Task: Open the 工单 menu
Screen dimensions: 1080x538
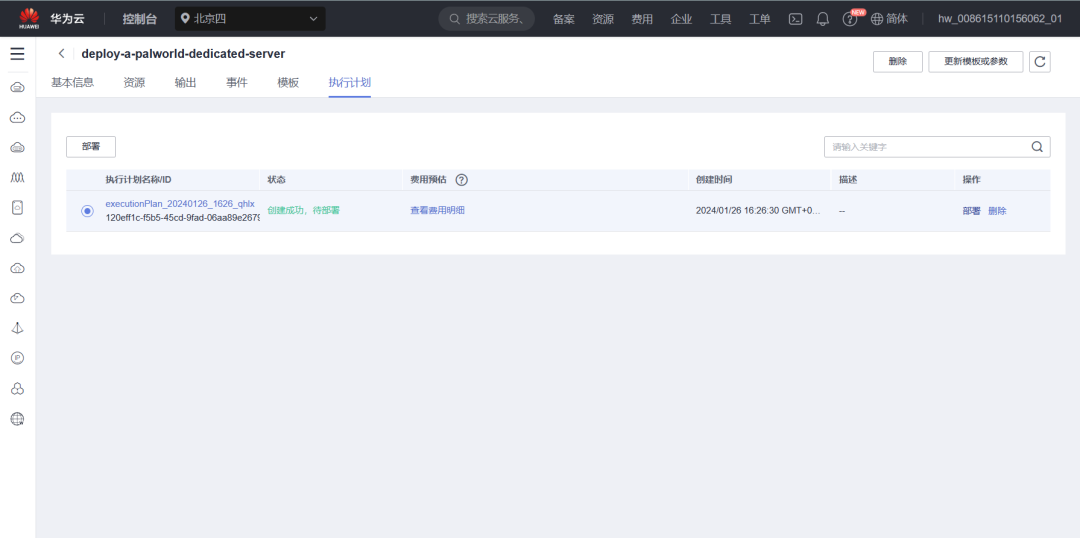Action: click(x=760, y=19)
